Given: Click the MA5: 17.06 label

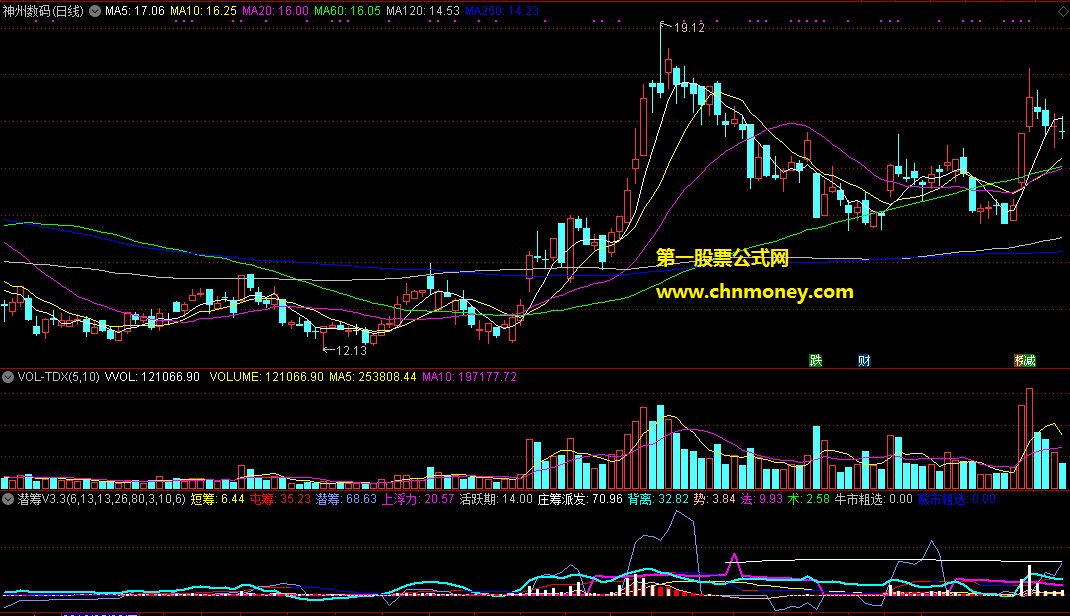Looking at the screenshot, I should (135, 11).
